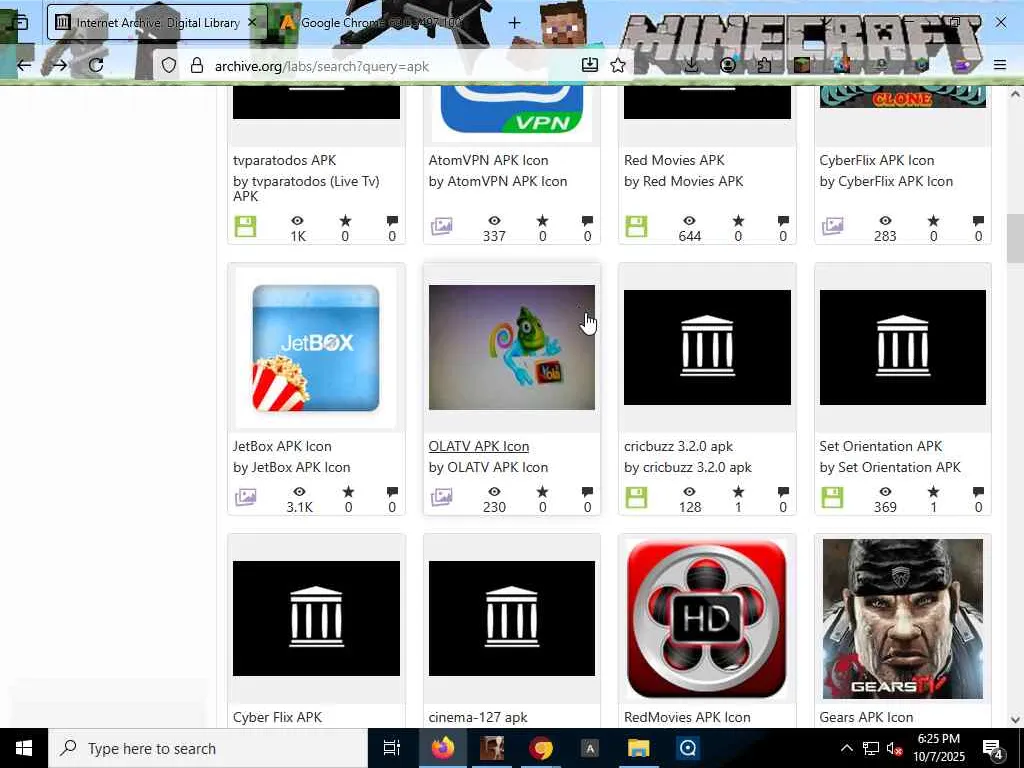Image resolution: width=1024 pixels, height=768 pixels.
Task: Click the taskbar search box
Action: [208, 748]
